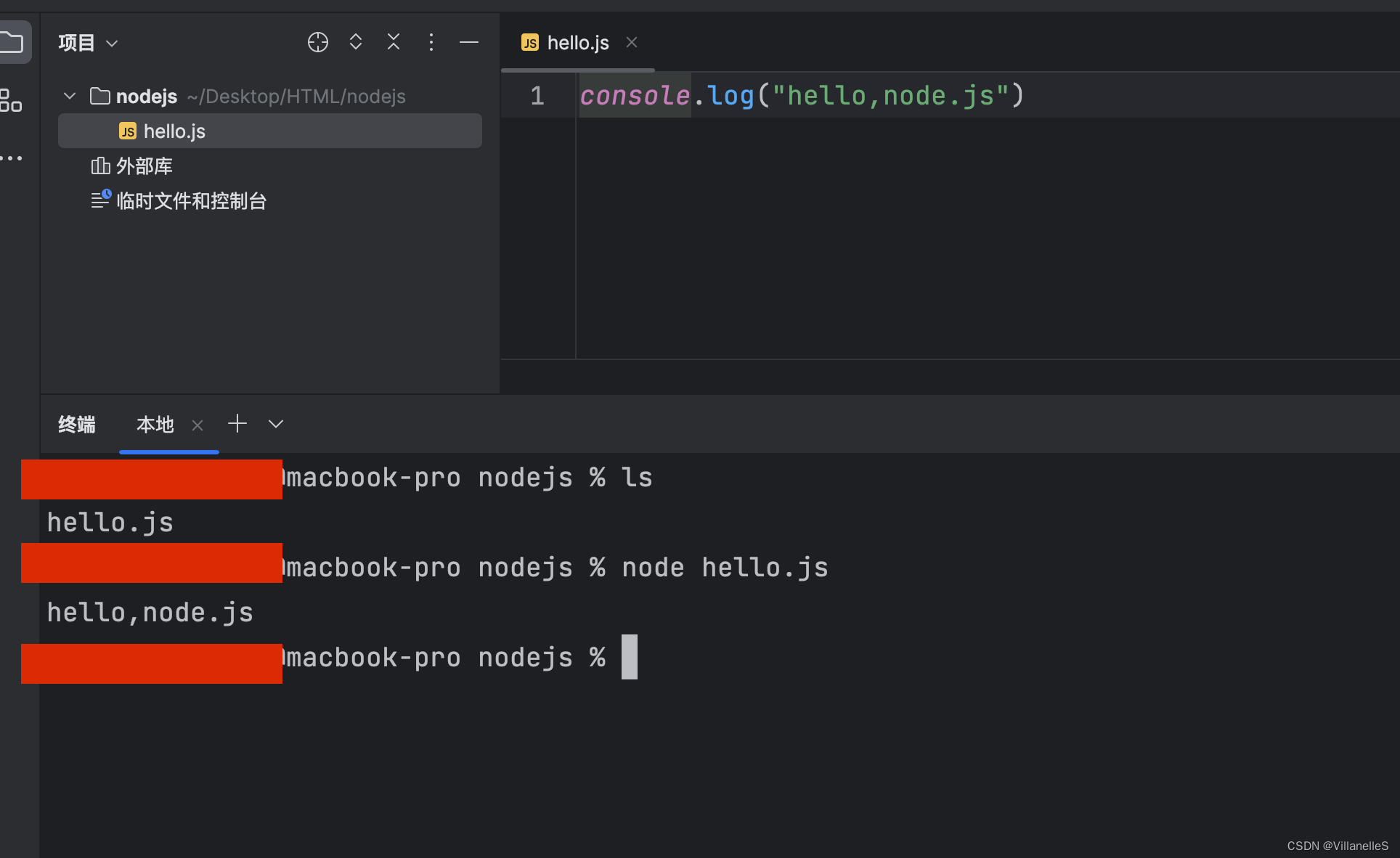
Task: Open the Project tool window folder icon
Action: pos(12,42)
